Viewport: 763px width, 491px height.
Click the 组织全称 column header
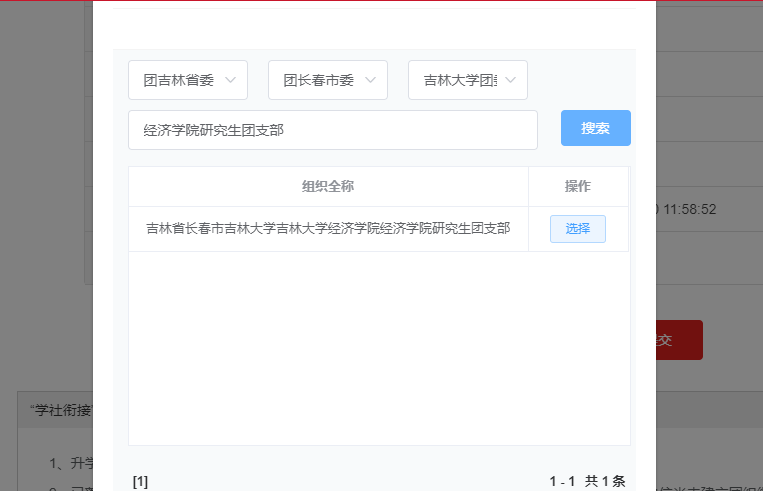328,187
